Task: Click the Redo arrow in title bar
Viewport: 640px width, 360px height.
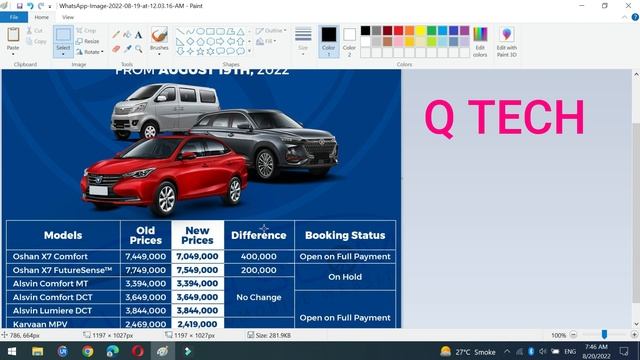Action: point(41,6)
